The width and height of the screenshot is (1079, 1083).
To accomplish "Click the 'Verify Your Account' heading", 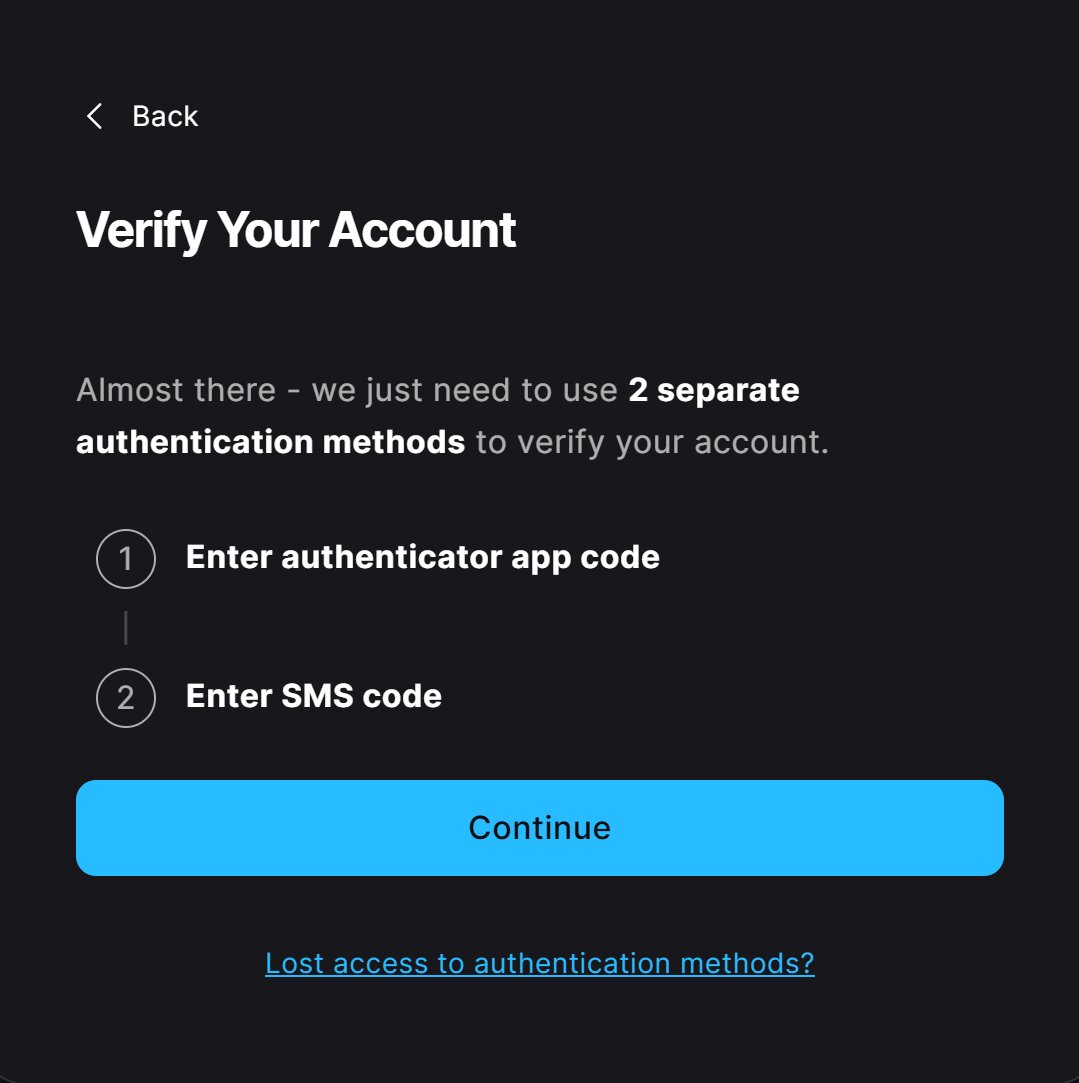I will pos(296,230).
